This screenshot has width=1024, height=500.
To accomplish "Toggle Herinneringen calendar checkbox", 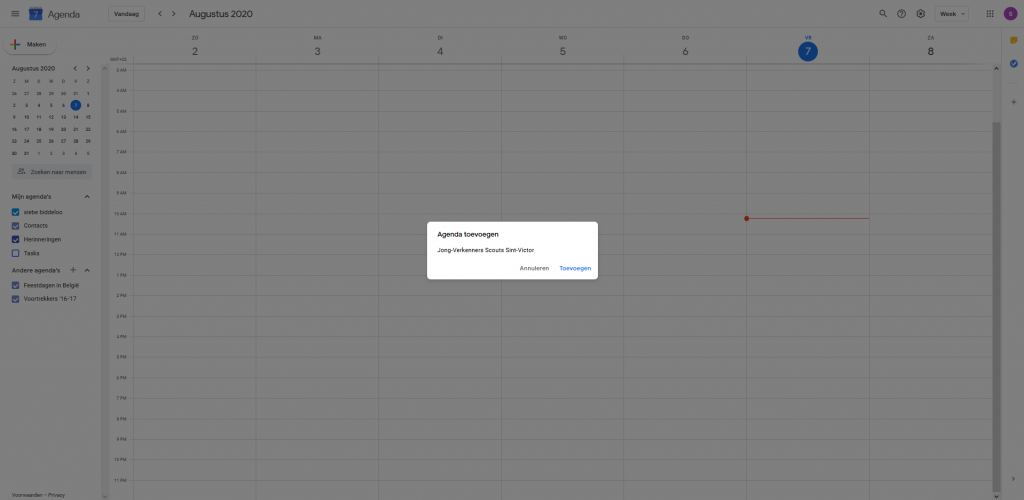I will pyautogui.click(x=16, y=240).
